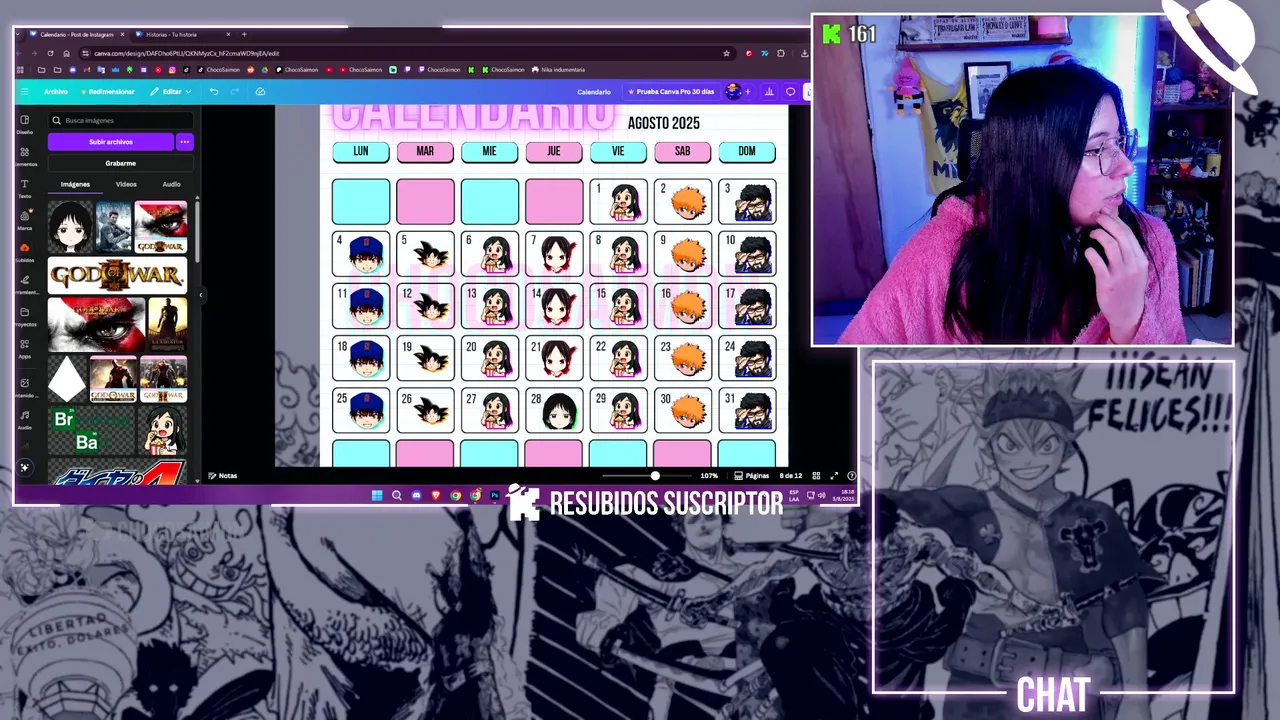Select the white diamond shape upload
Image resolution: width=1280 pixels, height=720 pixels.
click(67, 379)
